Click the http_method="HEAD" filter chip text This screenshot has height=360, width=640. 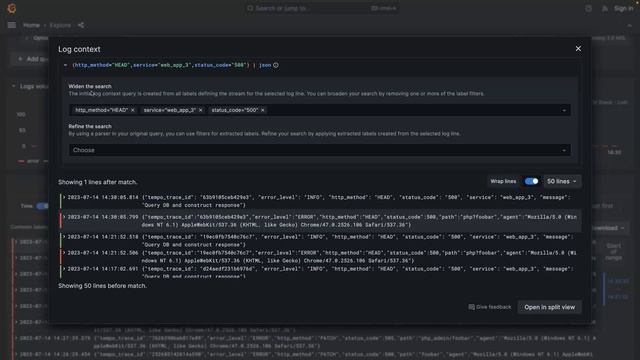(102, 110)
